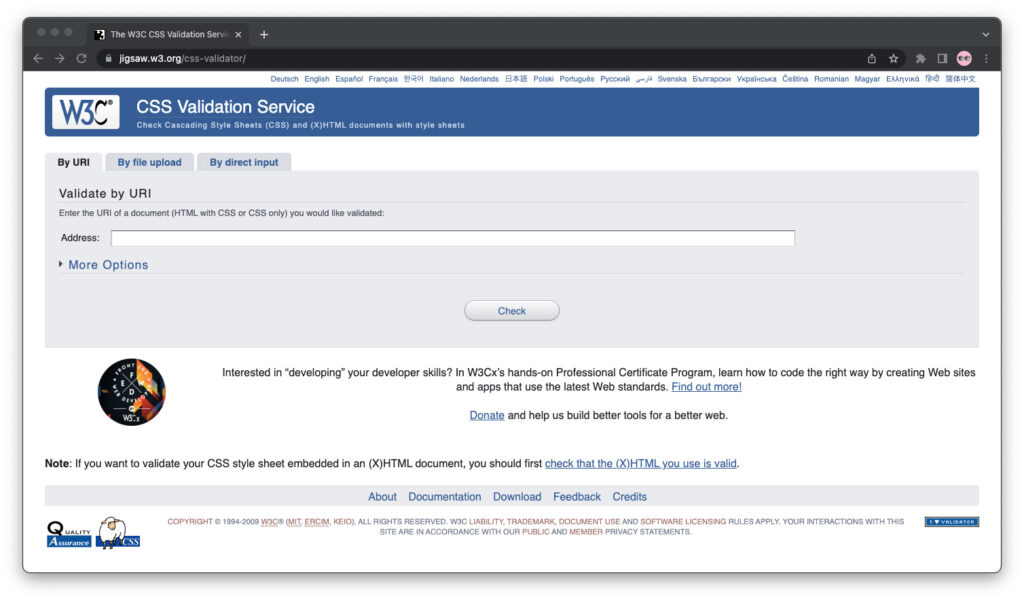Screen dimensions: 1024x601
Task: Close the W3C CSS Validation tab
Action: pos(238,35)
